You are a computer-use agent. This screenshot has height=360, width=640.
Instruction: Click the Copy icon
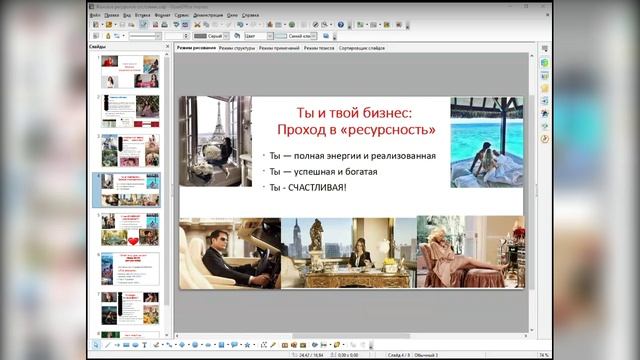click(207, 25)
